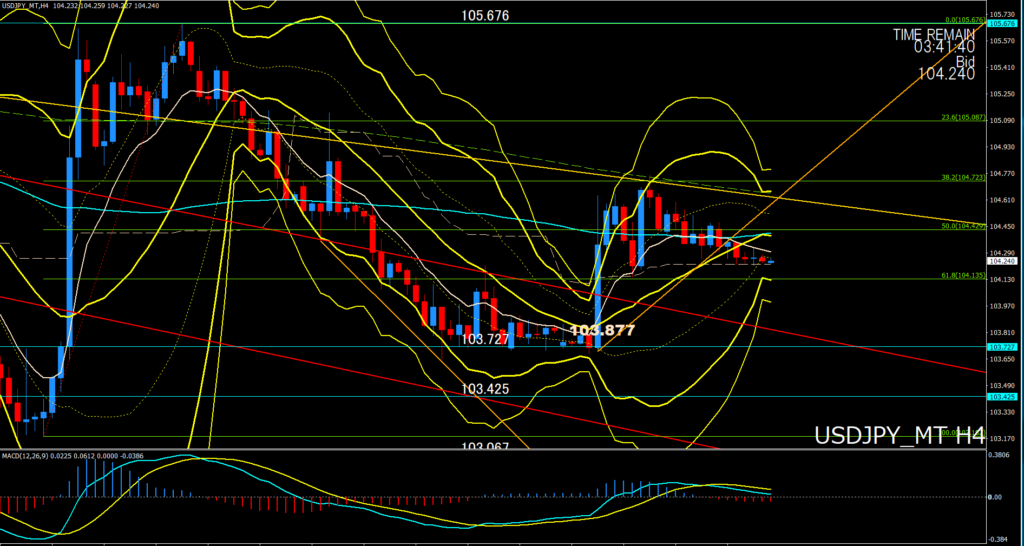Click 104.770 on the price axis
The width and height of the screenshot is (1024, 546).
pos(1002,174)
